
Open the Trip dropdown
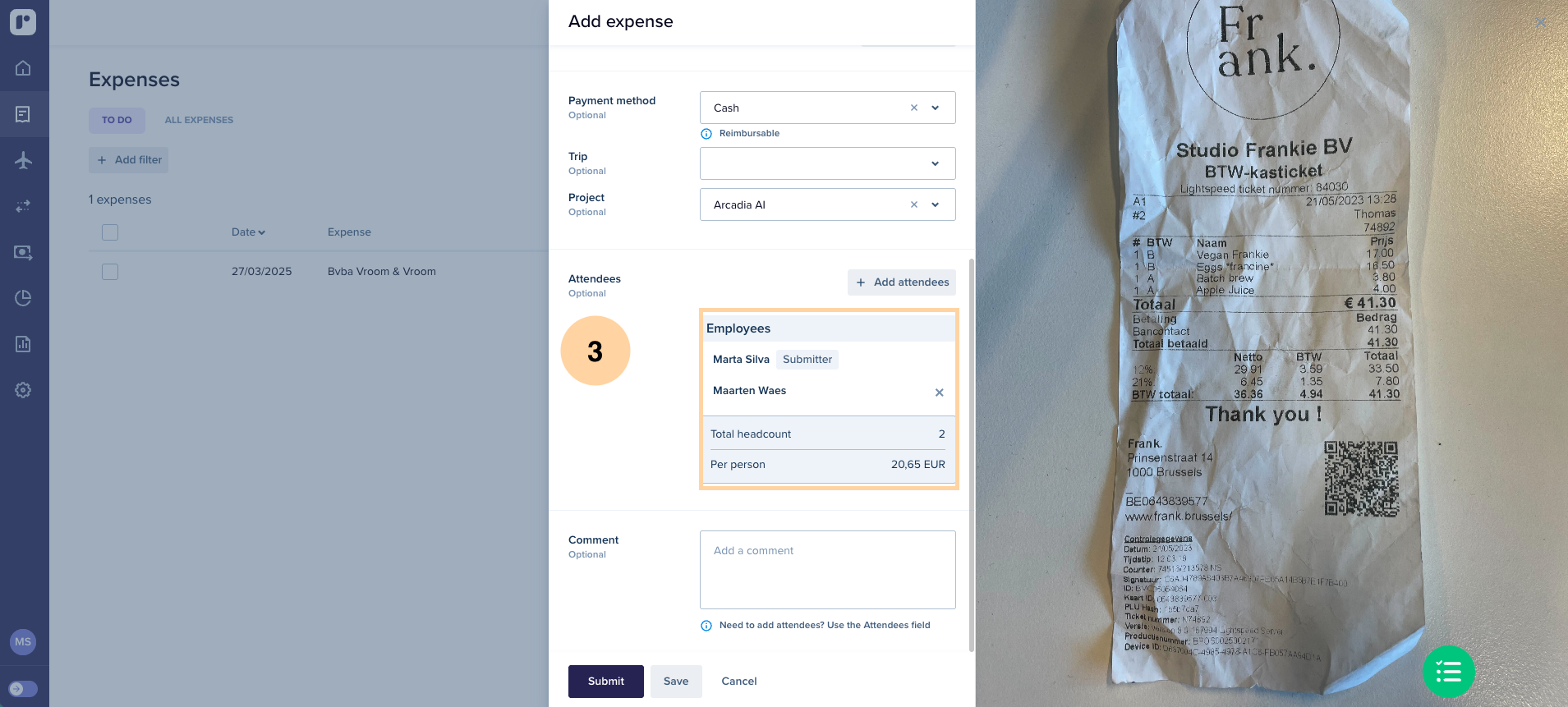(827, 163)
